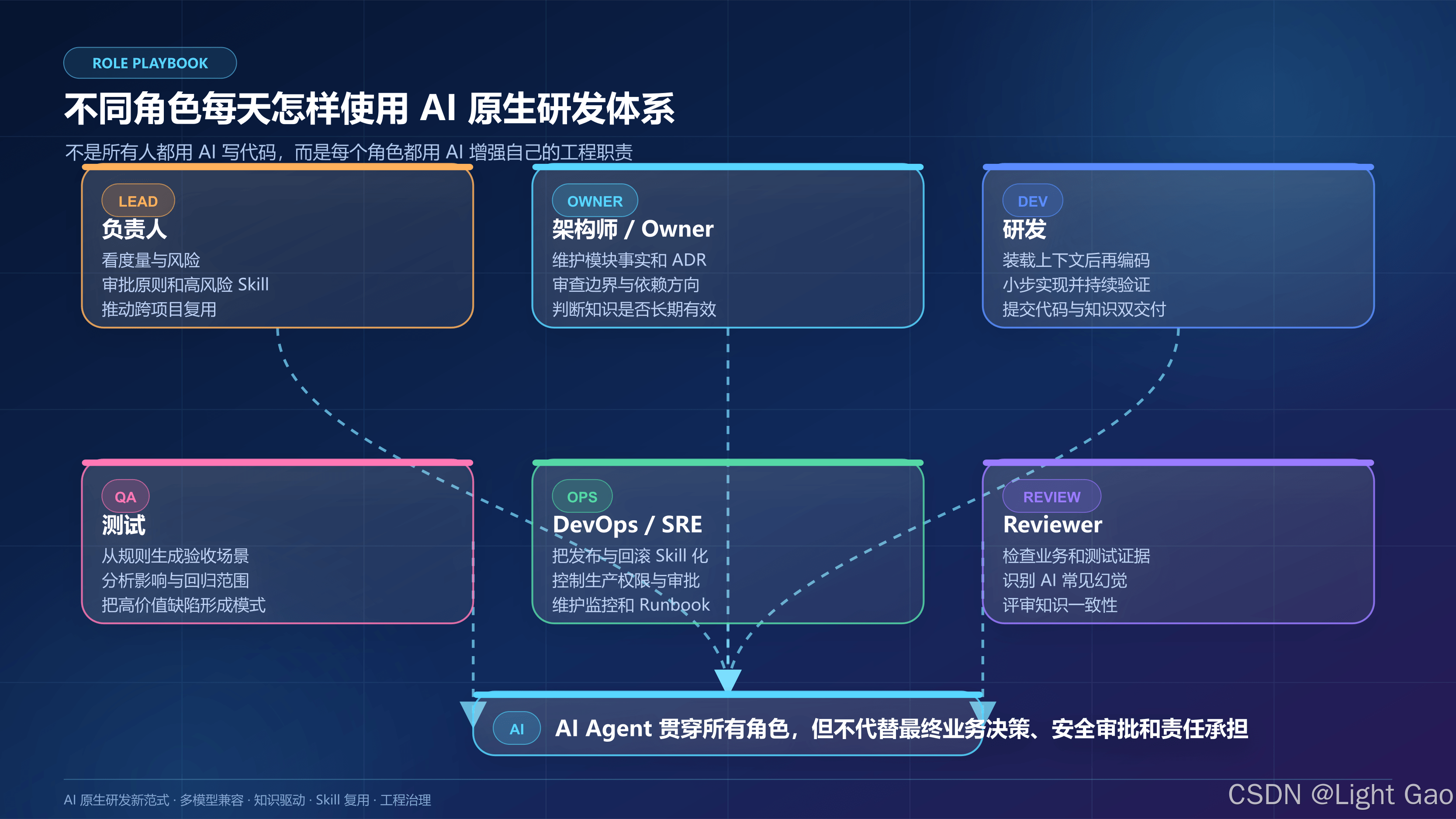Click the AI Agent 贯穿所有角色 banner text
This screenshot has height=819, width=1456.
click(902, 729)
